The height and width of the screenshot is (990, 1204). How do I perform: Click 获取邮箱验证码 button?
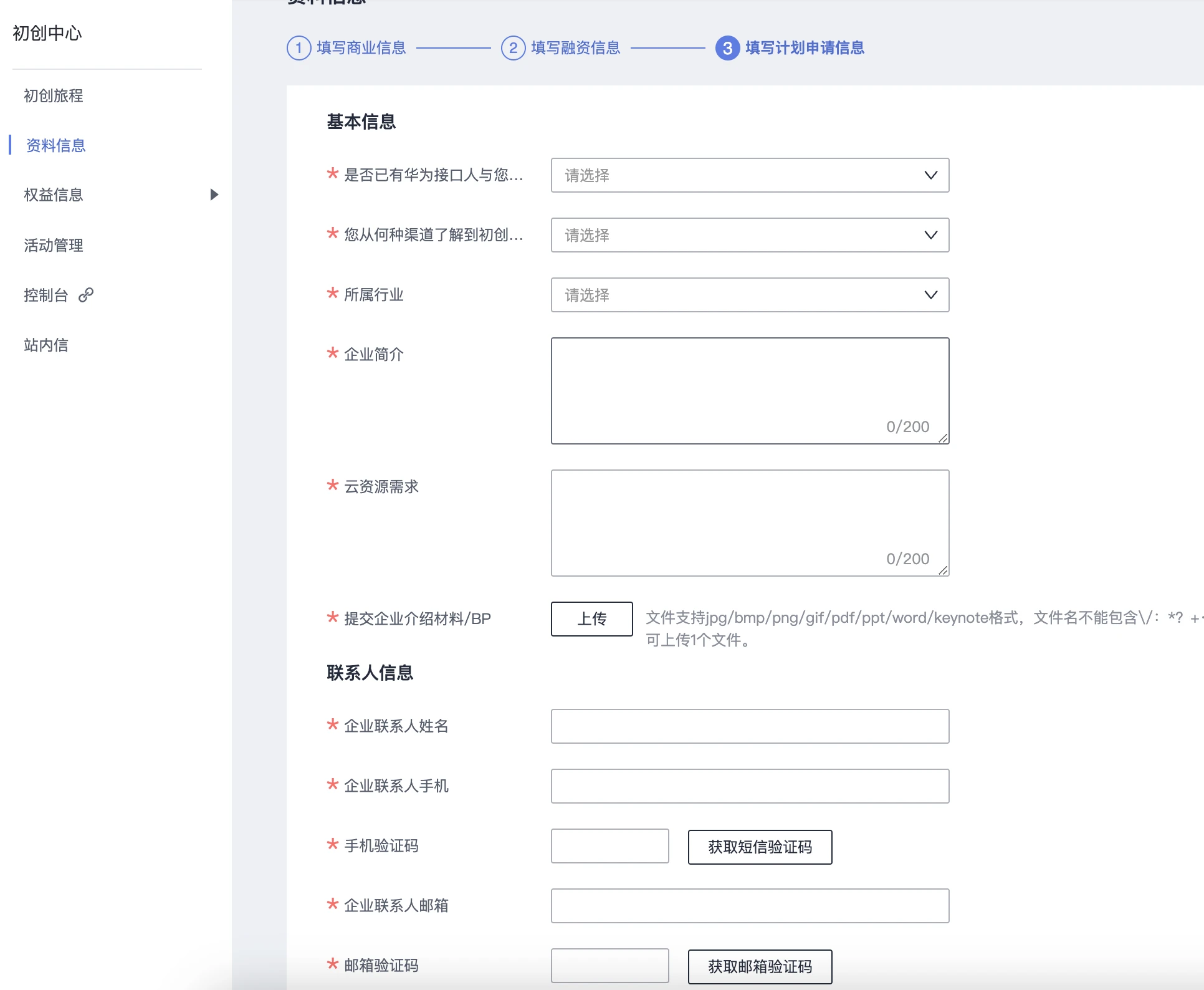[760, 966]
